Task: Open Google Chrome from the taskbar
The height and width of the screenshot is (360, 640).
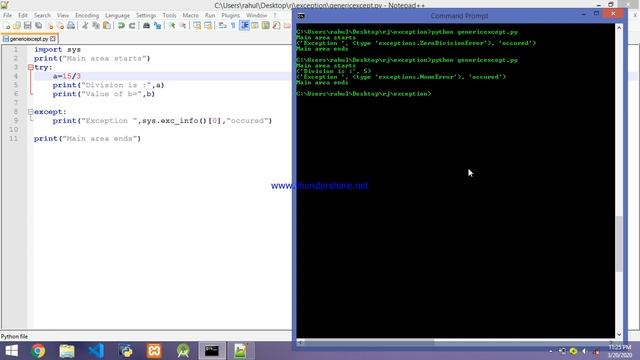Action: point(38,351)
